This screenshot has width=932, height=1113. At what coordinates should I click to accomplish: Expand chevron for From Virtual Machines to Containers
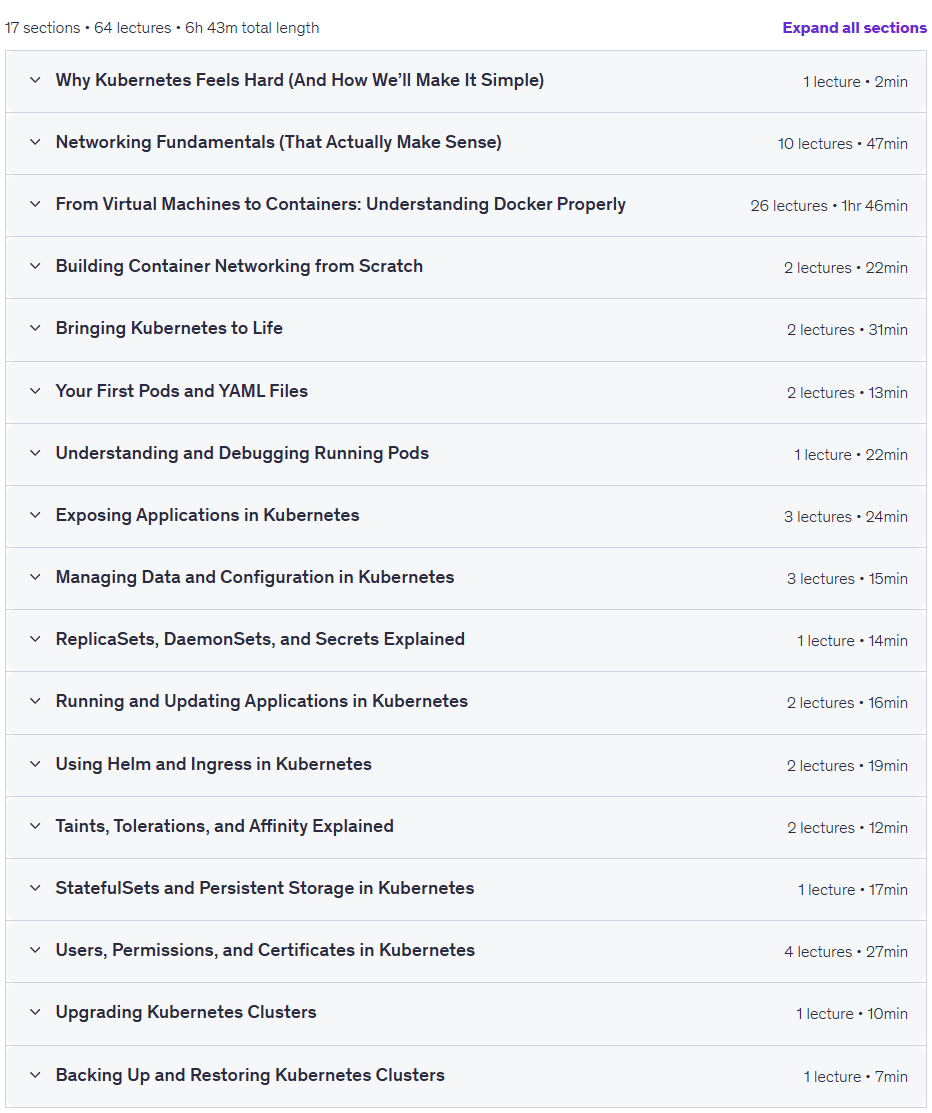pyautogui.click(x=35, y=204)
